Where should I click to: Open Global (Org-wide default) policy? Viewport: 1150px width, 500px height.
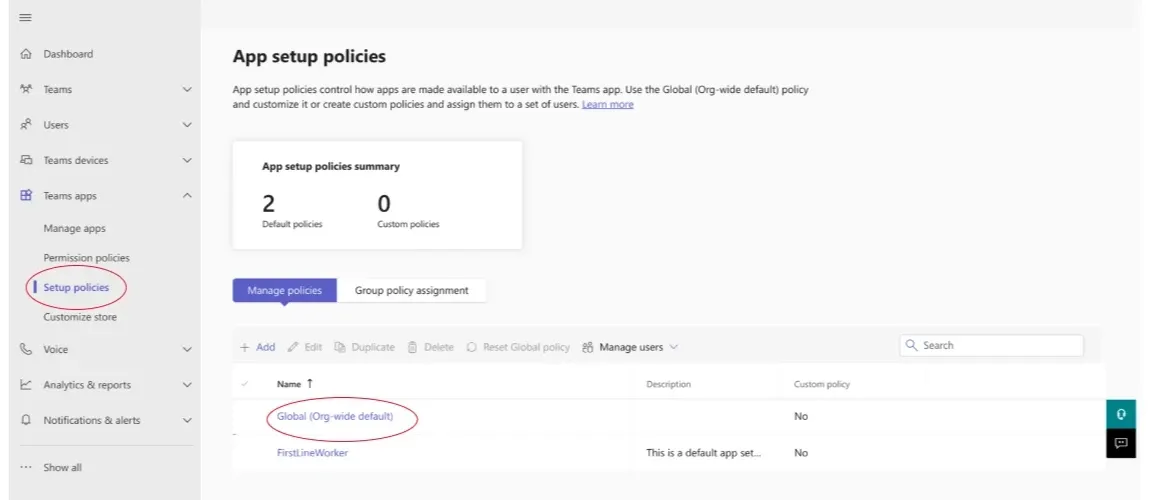coord(335,416)
